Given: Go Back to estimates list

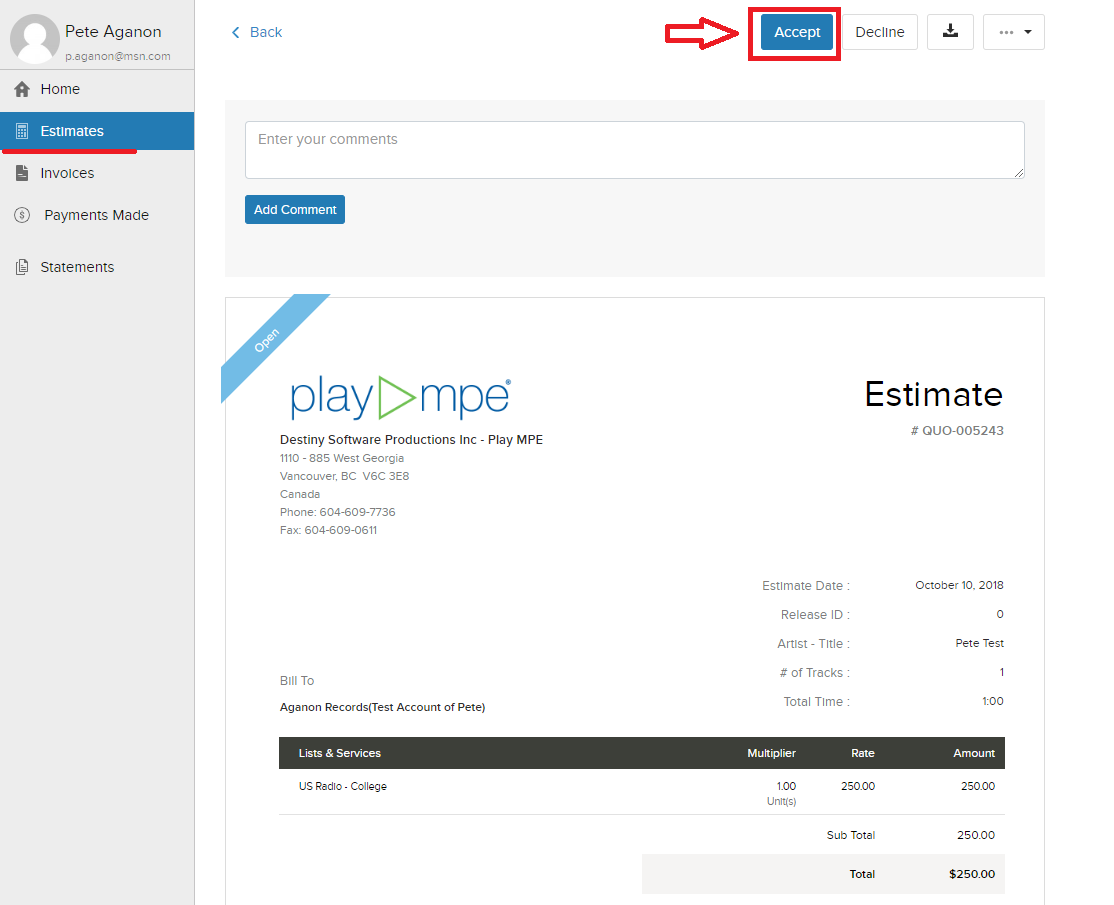Looking at the screenshot, I should [256, 32].
